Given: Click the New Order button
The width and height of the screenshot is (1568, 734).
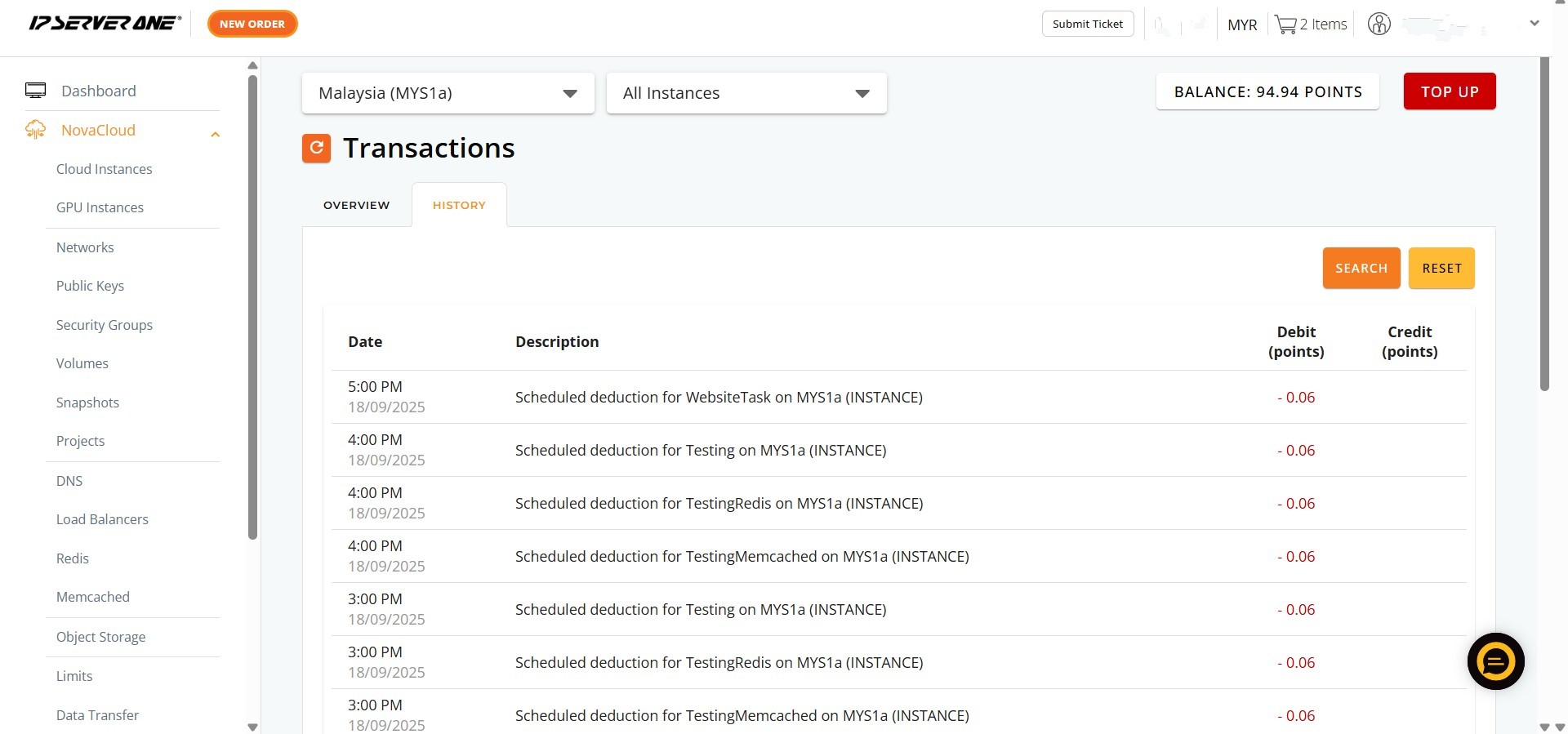Looking at the screenshot, I should (x=252, y=24).
